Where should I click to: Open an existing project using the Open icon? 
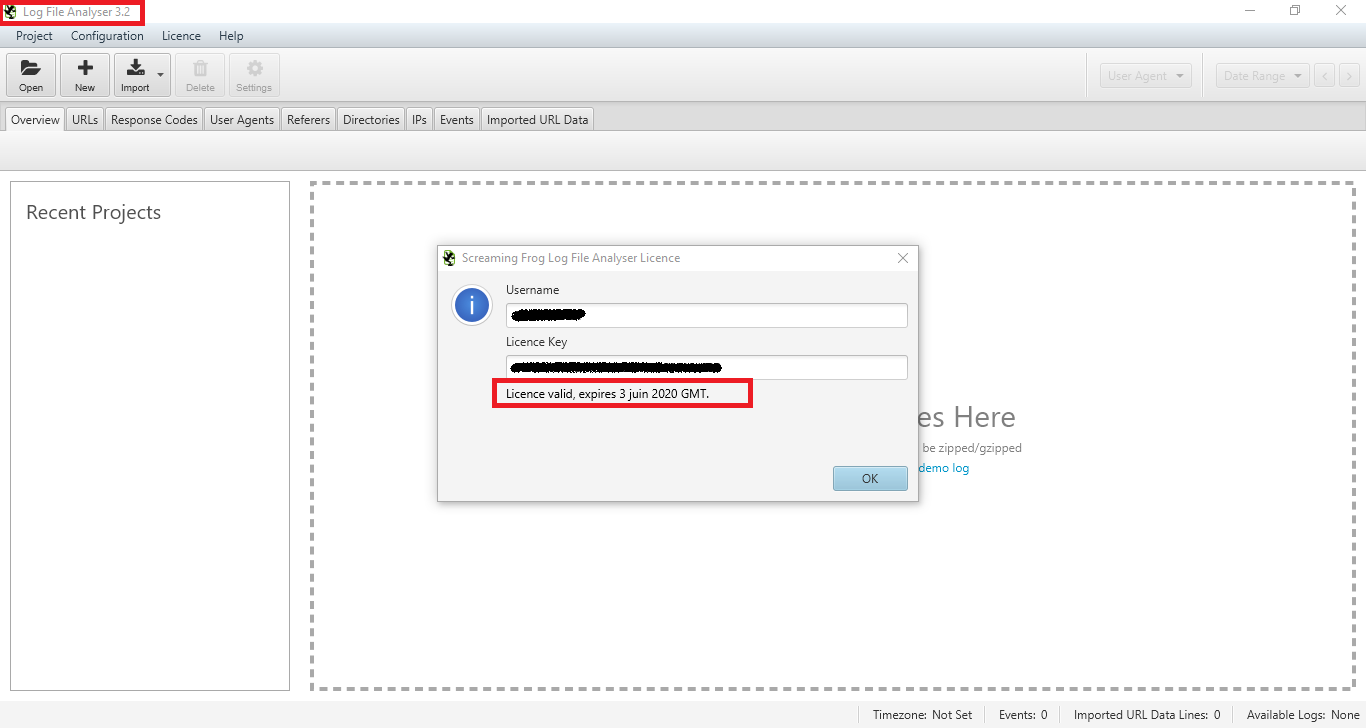30,74
